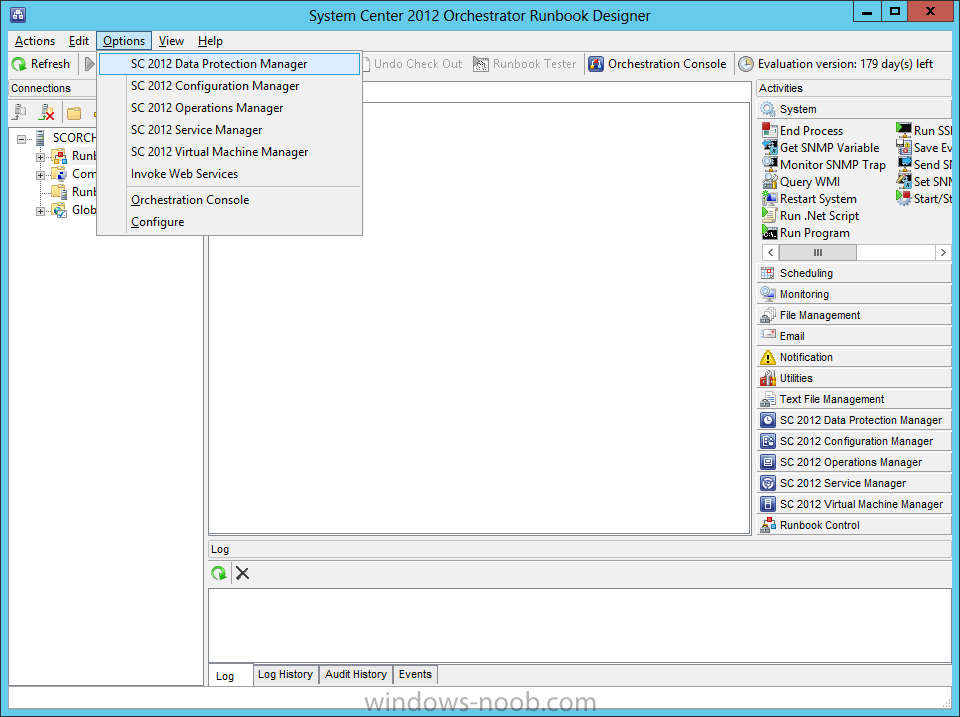Expand the Global Settings tree node

click(x=41, y=210)
